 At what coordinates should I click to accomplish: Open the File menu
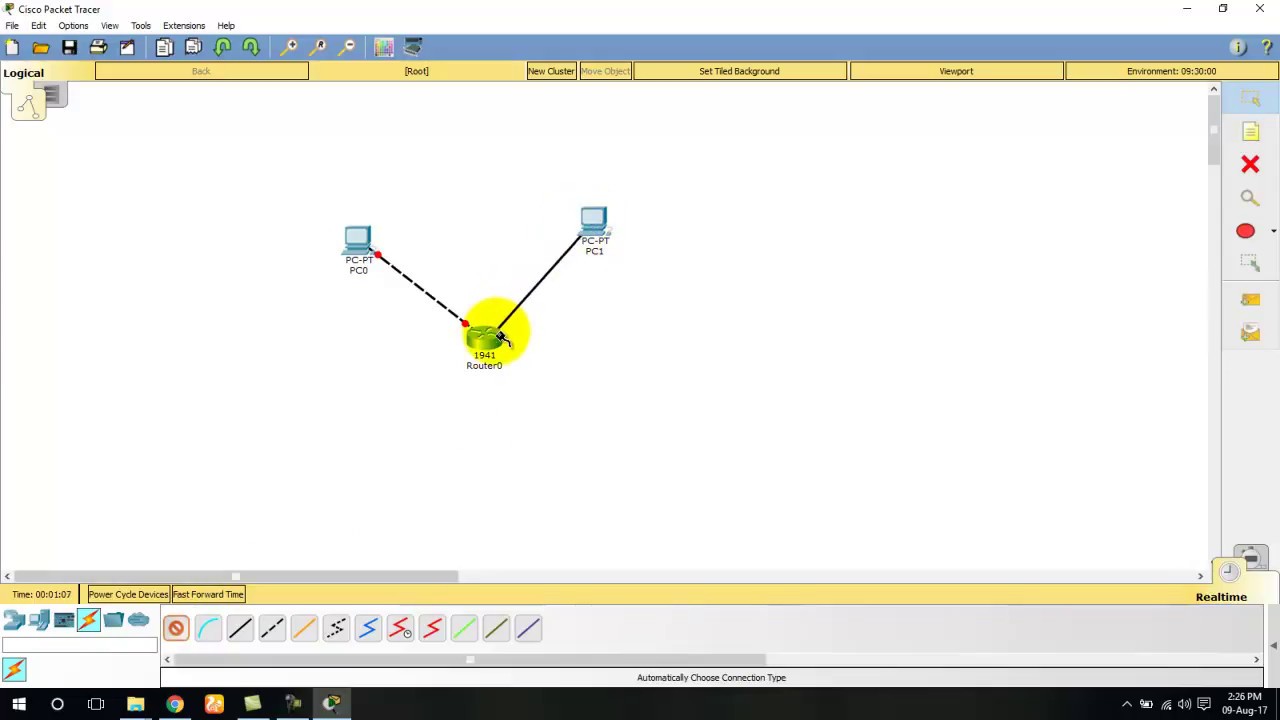tap(12, 26)
